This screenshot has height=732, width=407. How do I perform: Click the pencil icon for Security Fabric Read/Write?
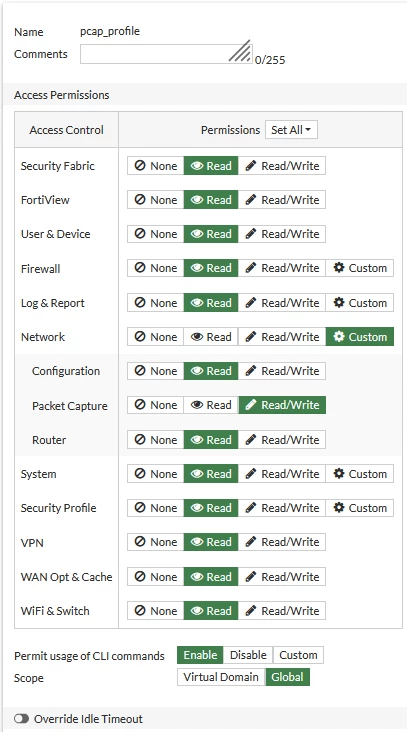click(251, 166)
